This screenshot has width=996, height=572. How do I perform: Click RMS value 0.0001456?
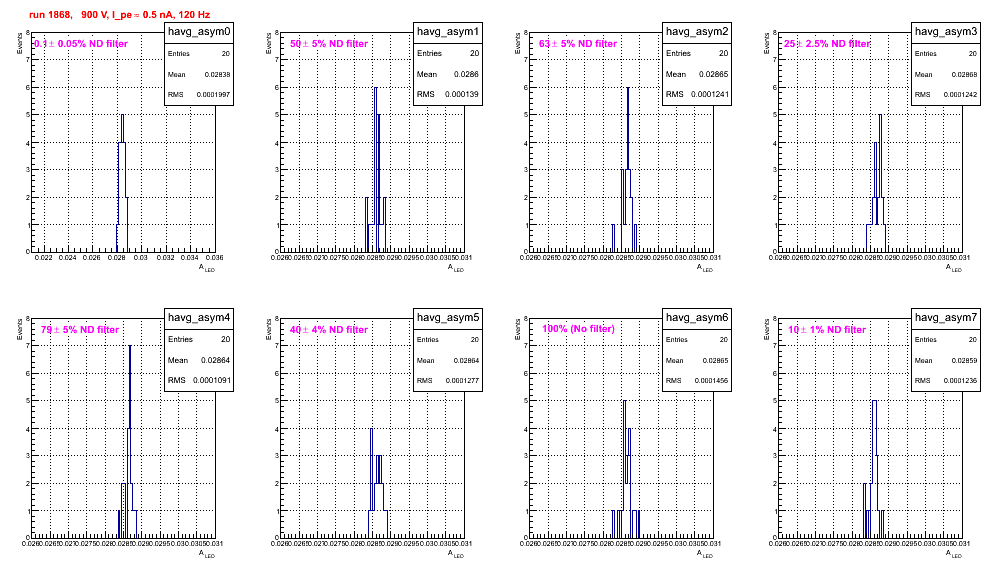click(711, 381)
